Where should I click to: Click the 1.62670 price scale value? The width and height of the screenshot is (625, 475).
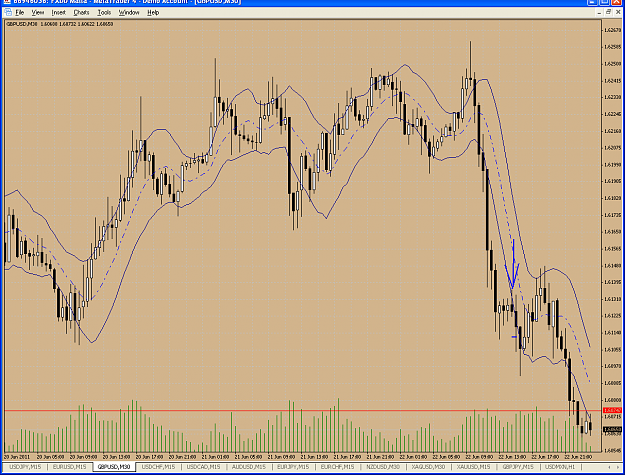pyautogui.click(x=613, y=30)
